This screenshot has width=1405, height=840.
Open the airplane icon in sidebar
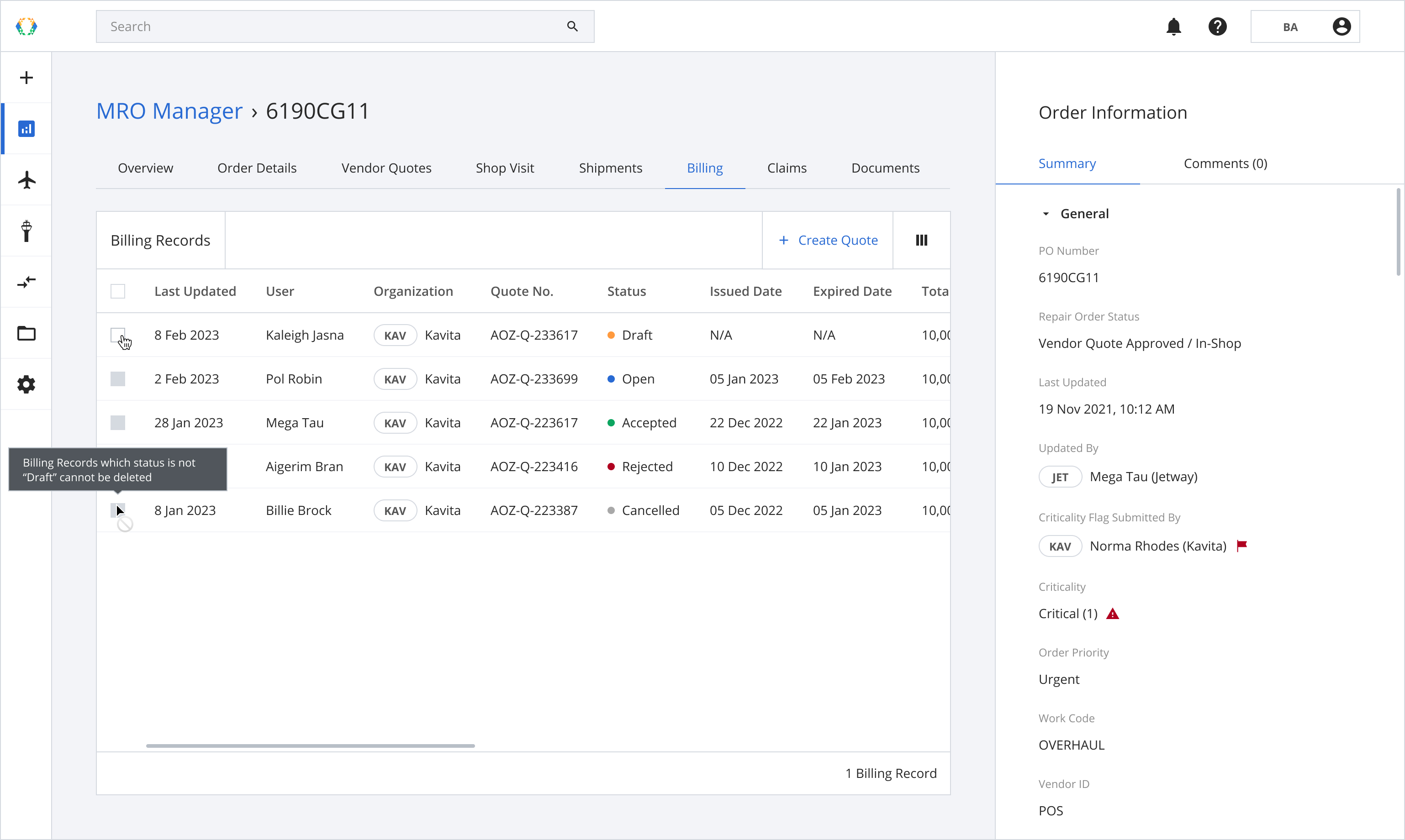(26, 180)
